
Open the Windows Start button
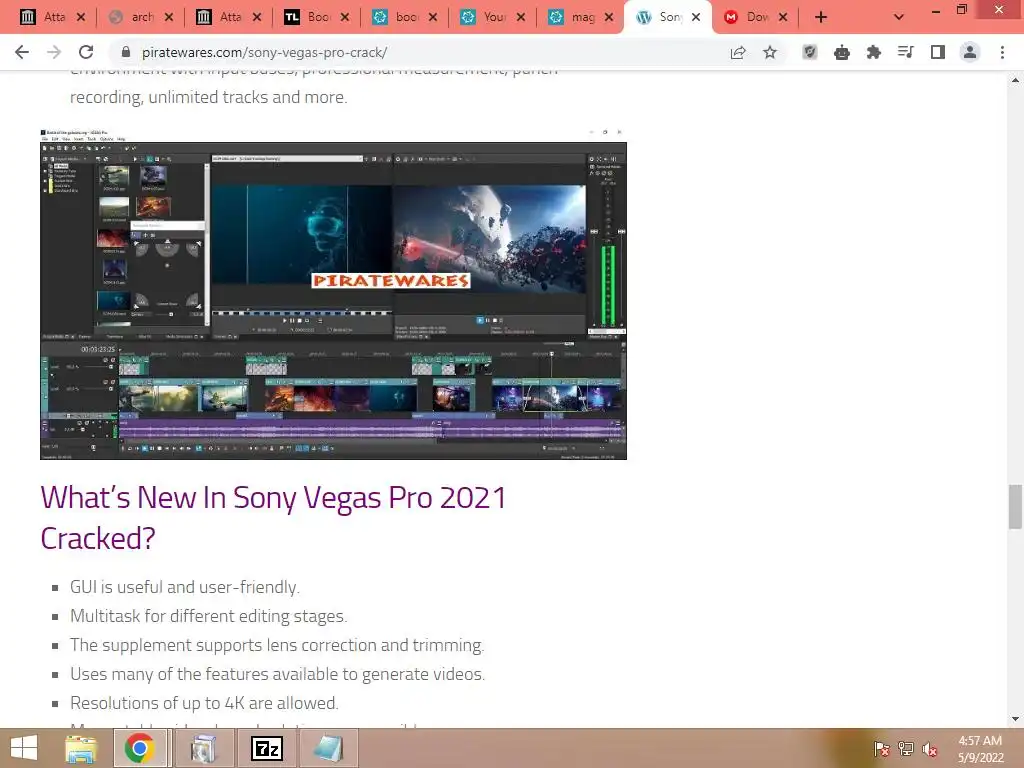[x=24, y=748]
